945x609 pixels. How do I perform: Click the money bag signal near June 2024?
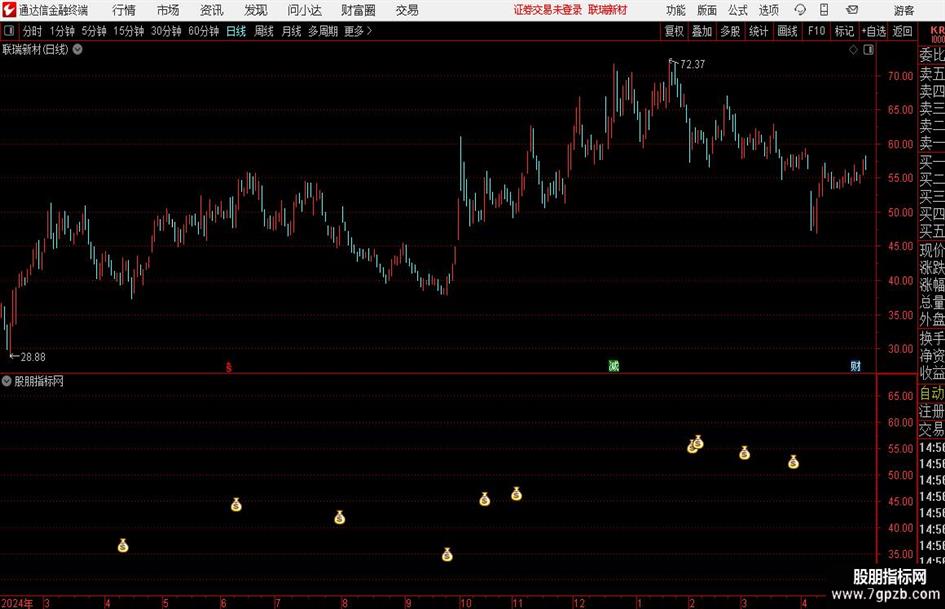click(x=236, y=505)
